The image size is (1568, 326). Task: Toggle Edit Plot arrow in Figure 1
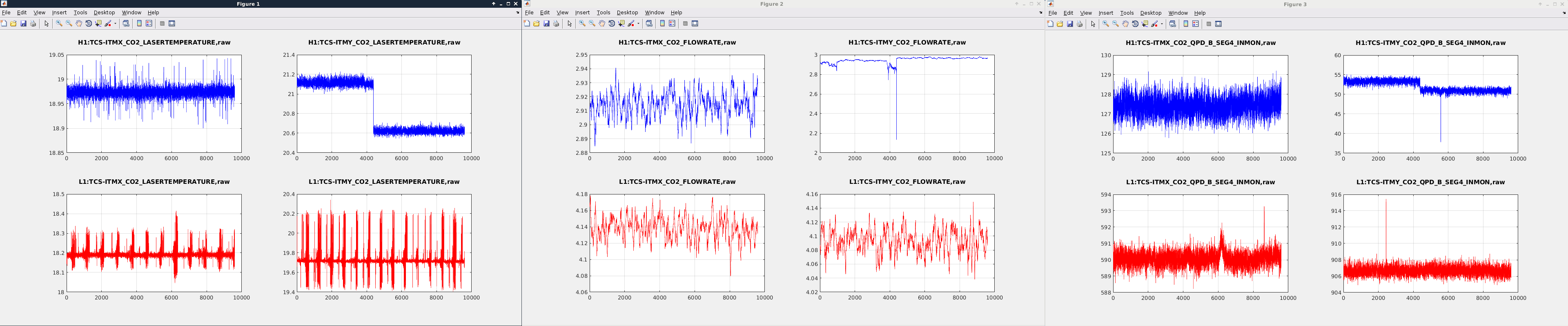[x=46, y=24]
